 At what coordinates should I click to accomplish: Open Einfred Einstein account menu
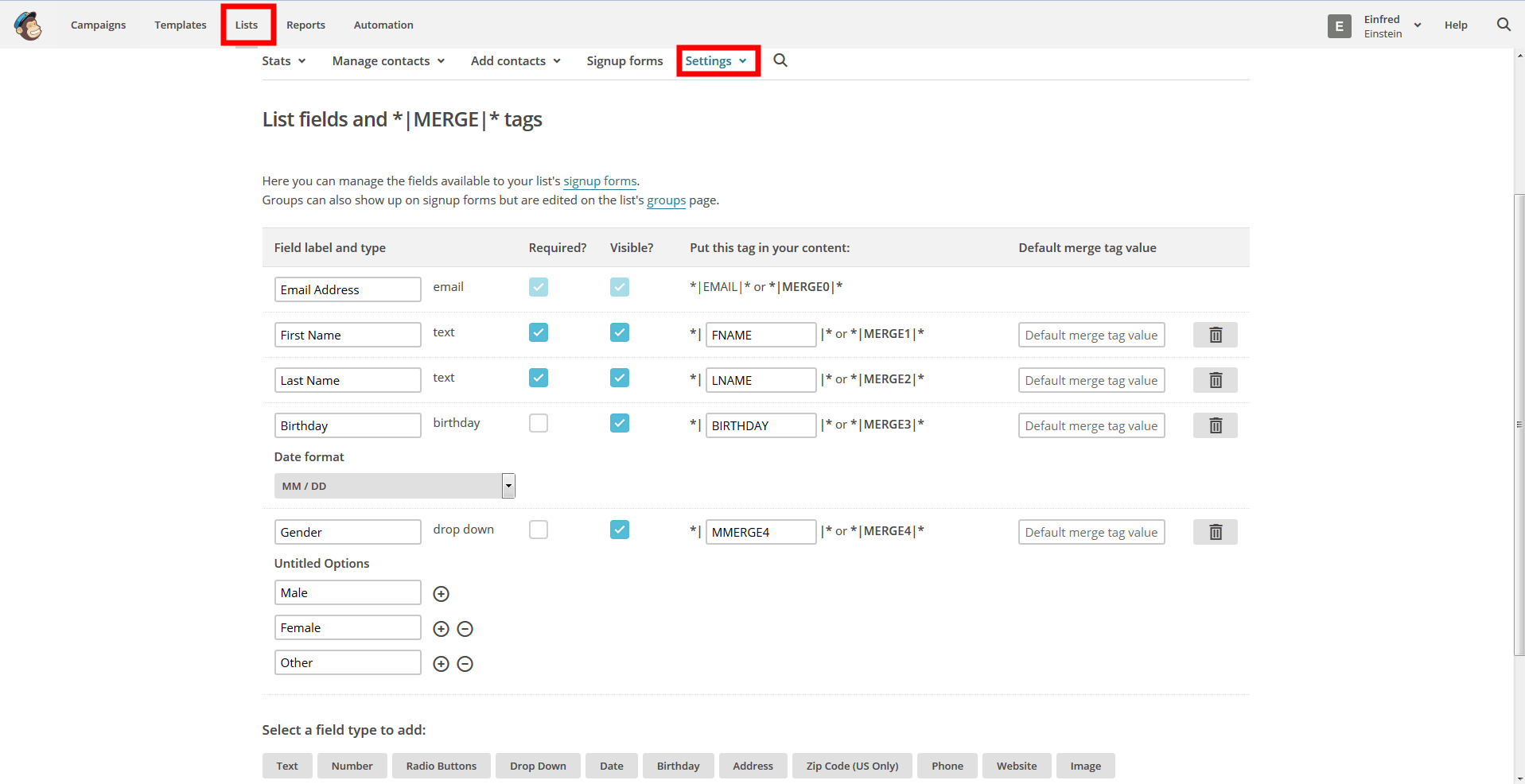click(1392, 26)
